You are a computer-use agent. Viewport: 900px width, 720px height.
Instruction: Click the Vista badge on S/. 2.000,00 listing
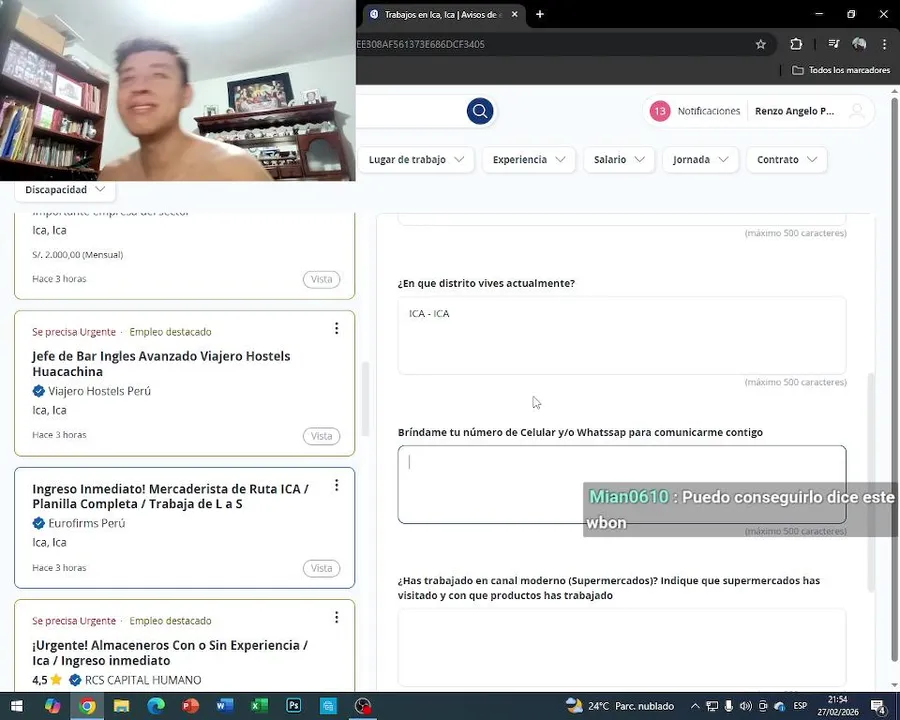(x=321, y=279)
